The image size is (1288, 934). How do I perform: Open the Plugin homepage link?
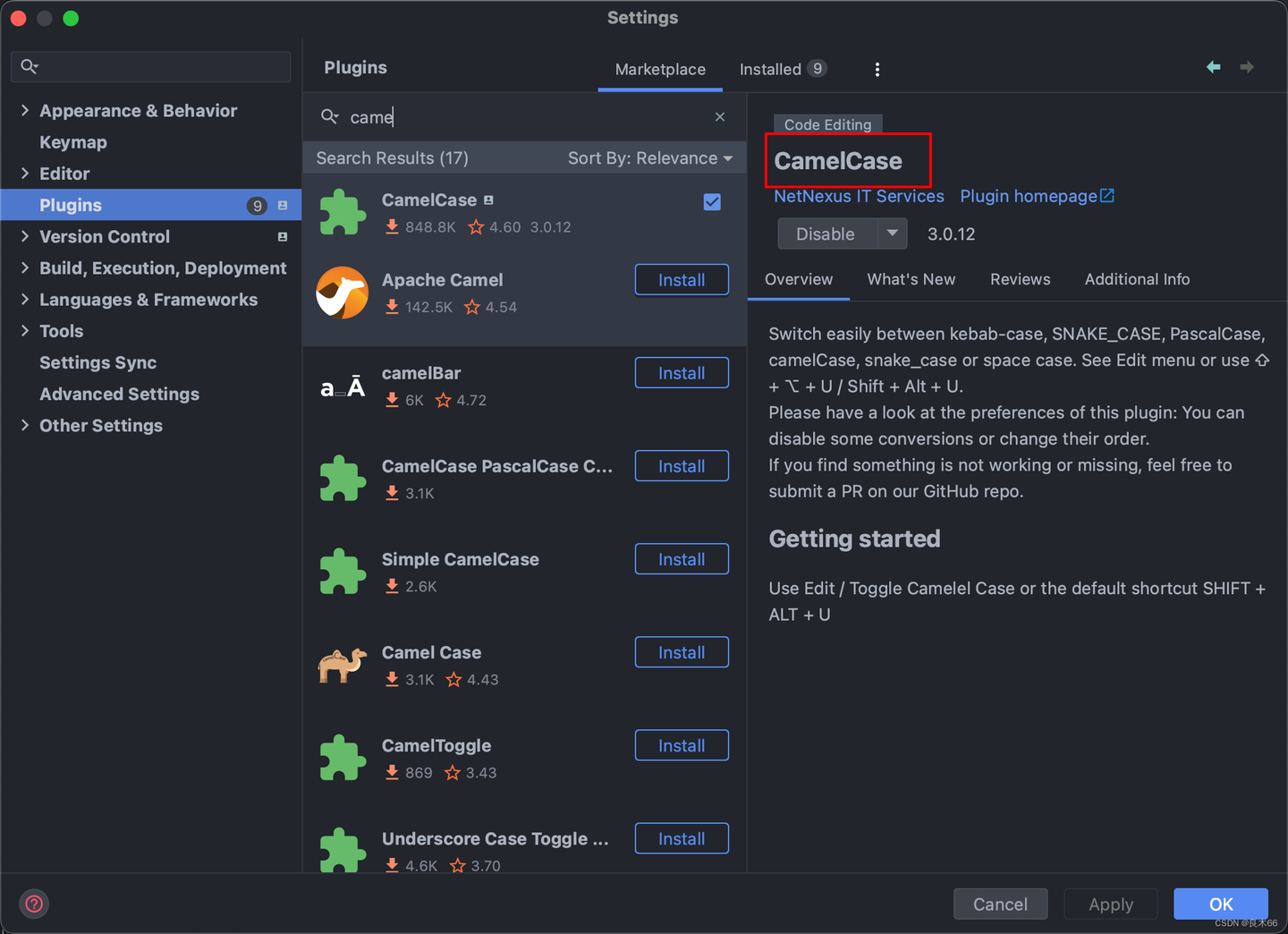1037,196
